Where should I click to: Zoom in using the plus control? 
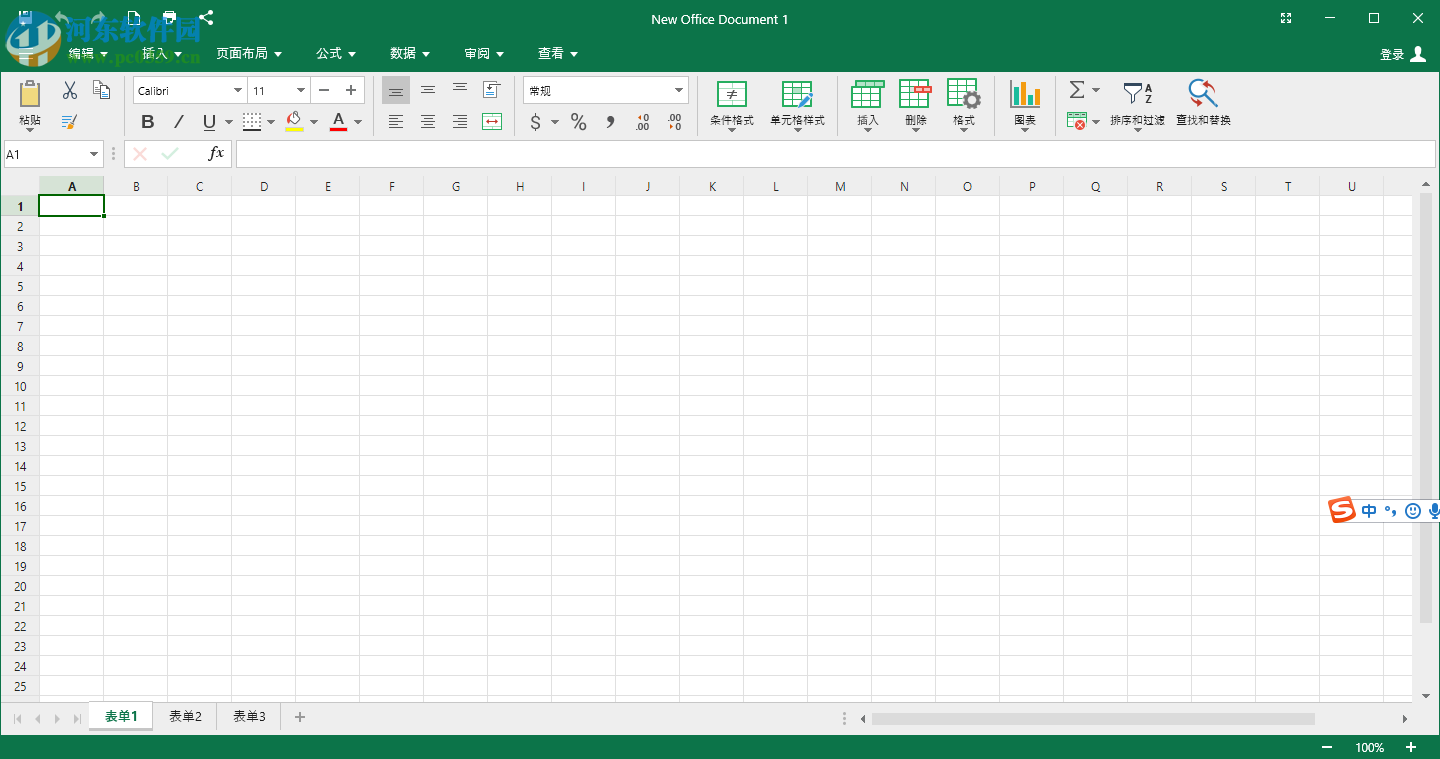[1410, 747]
